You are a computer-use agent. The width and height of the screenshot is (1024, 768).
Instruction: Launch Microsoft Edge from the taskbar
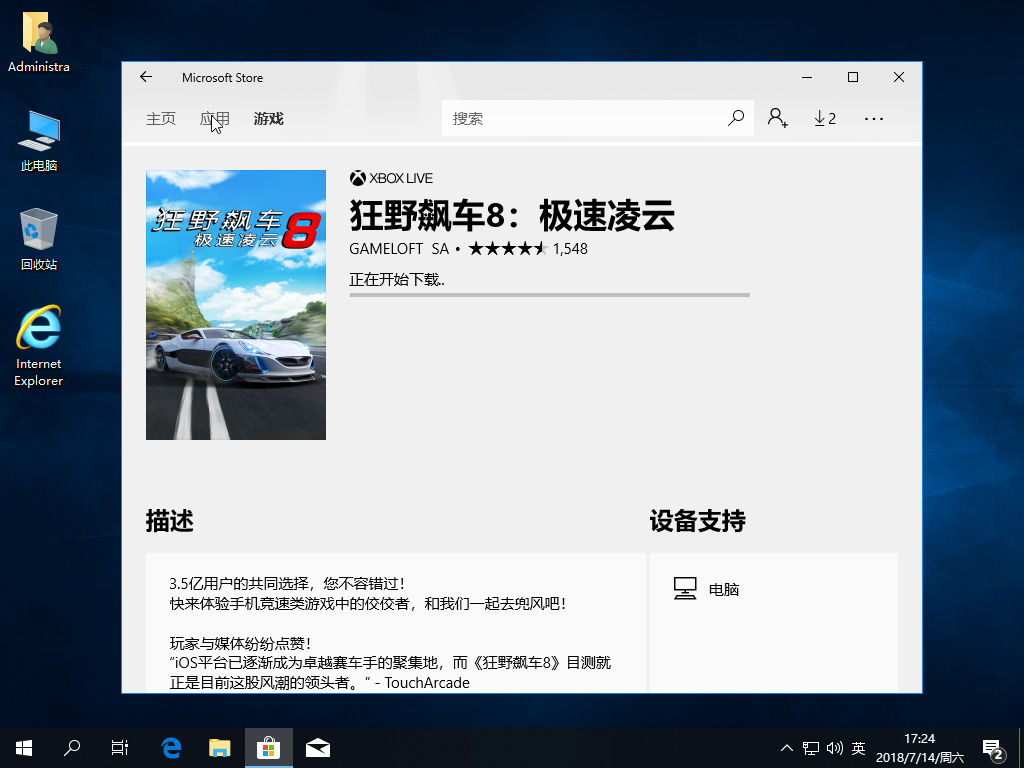(171, 748)
